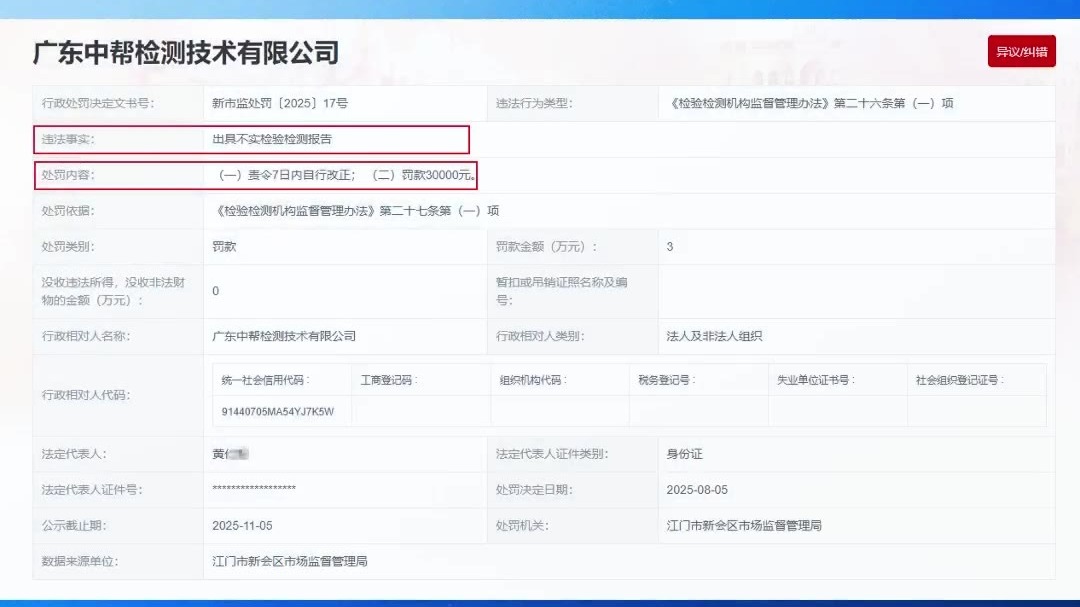1080x607 pixels.
Task: Click the 公示截止期 label
Action: pyautogui.click(x=74, y=526)
